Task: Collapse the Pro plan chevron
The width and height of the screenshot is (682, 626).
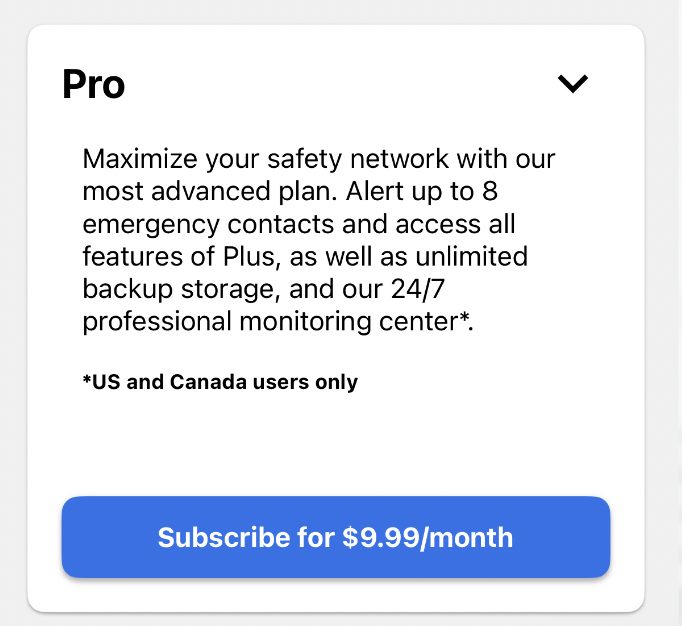Action: coord(573,84)
